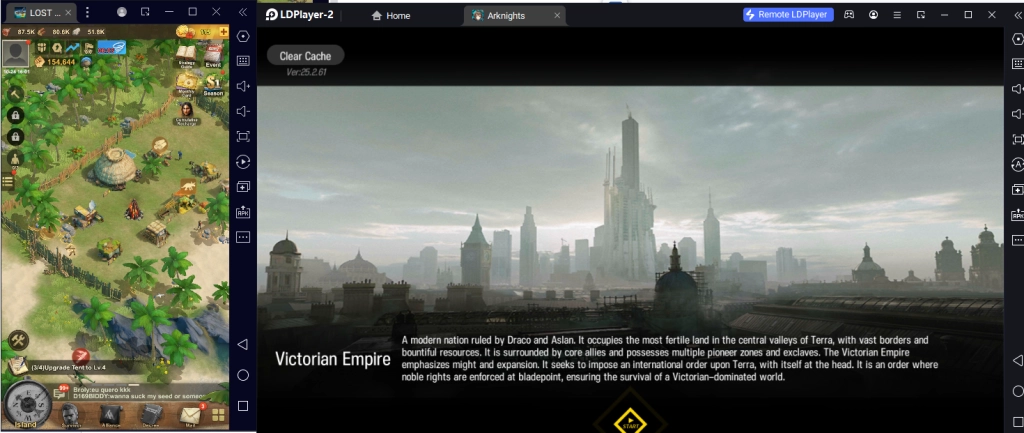The height and width of the screenshot is (433, 1024).
Task: Collapse the left window's sidebar with double chevron
Action: click(243, 12)
